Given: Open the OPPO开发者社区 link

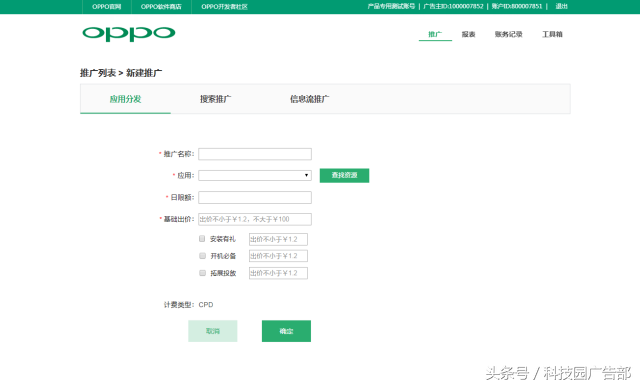Looking at the screenshot, I should click(224, 7).
